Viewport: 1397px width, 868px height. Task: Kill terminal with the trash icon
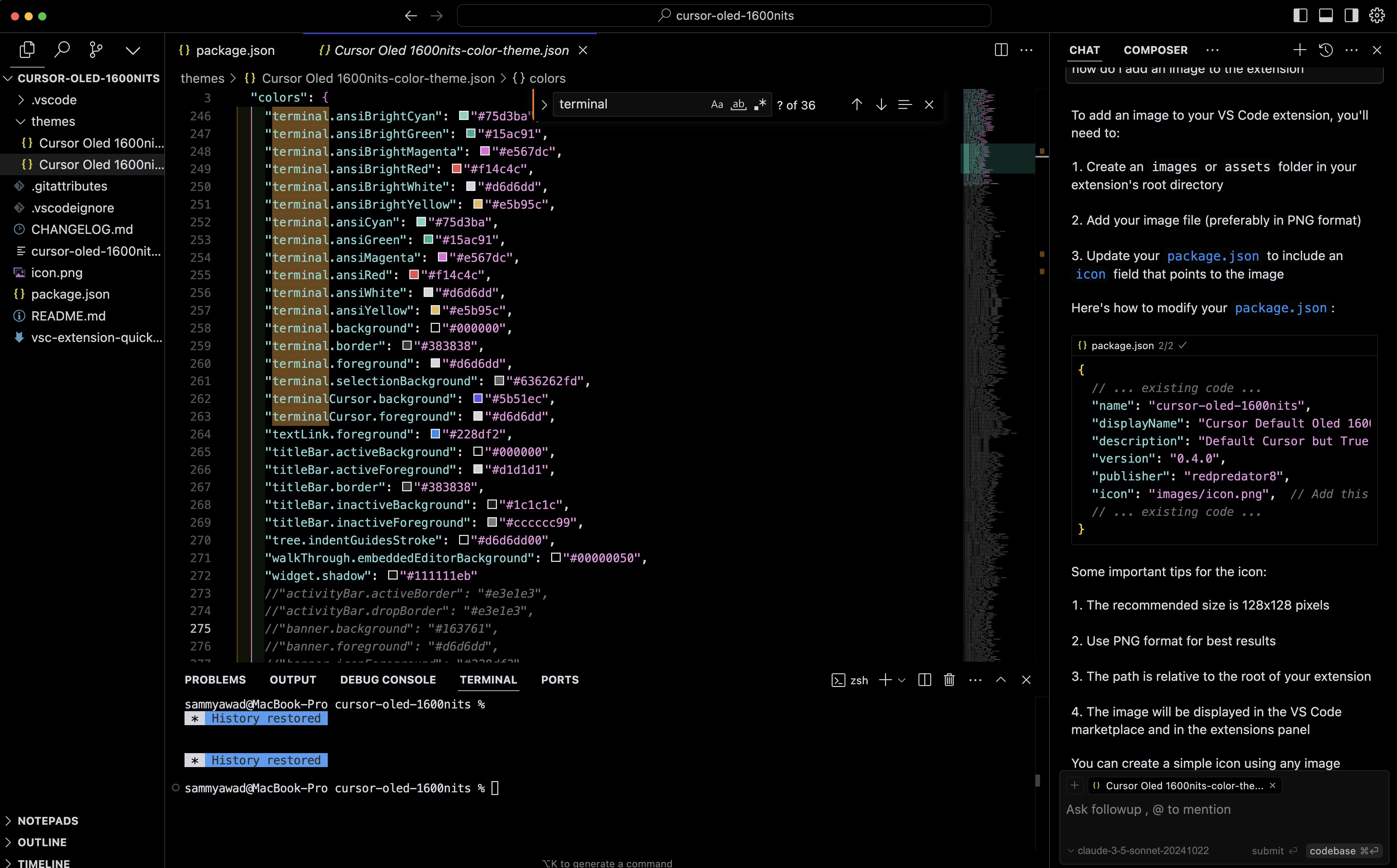click(x=949, y=680)
